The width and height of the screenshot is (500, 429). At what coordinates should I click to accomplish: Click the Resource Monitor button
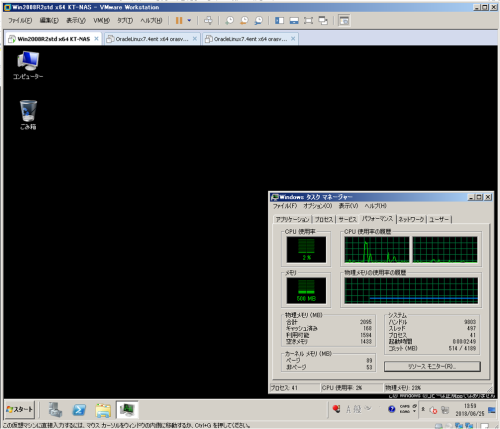click(x=432, y=366)
